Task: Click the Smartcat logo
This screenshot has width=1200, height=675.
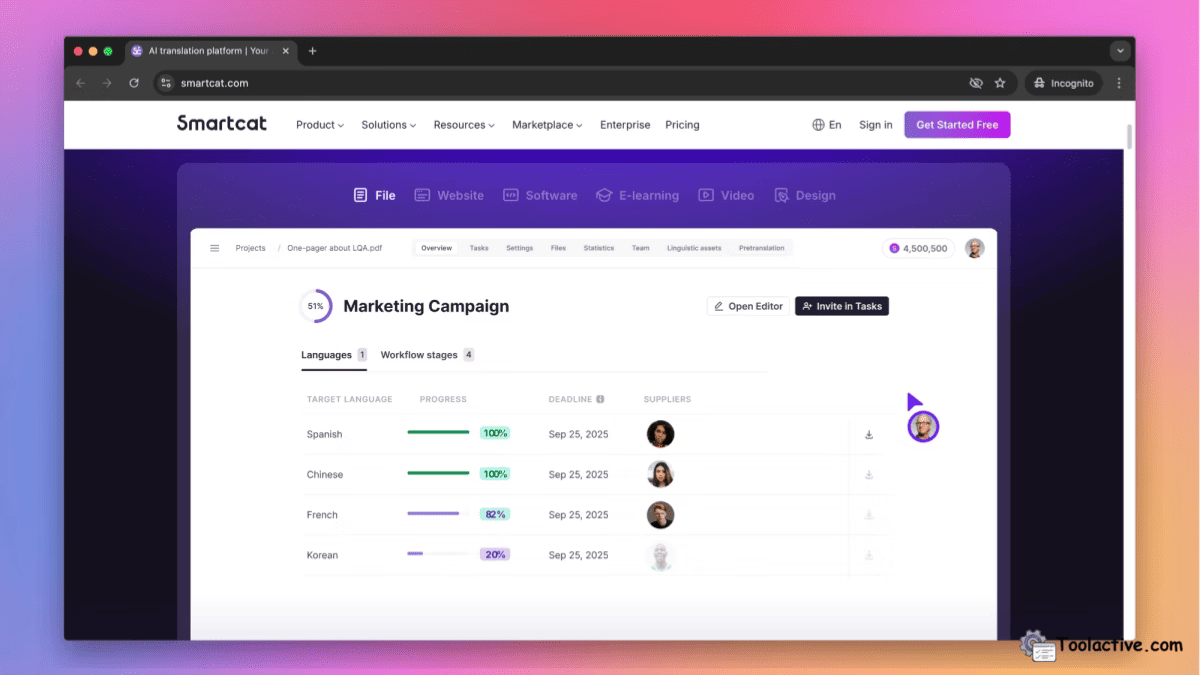Action: [224, 124]
